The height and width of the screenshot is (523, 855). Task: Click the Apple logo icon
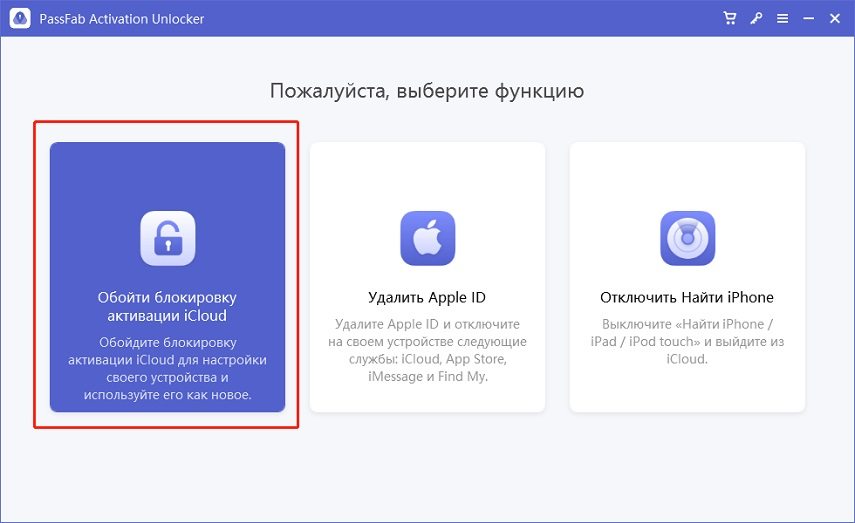point(428,238)
